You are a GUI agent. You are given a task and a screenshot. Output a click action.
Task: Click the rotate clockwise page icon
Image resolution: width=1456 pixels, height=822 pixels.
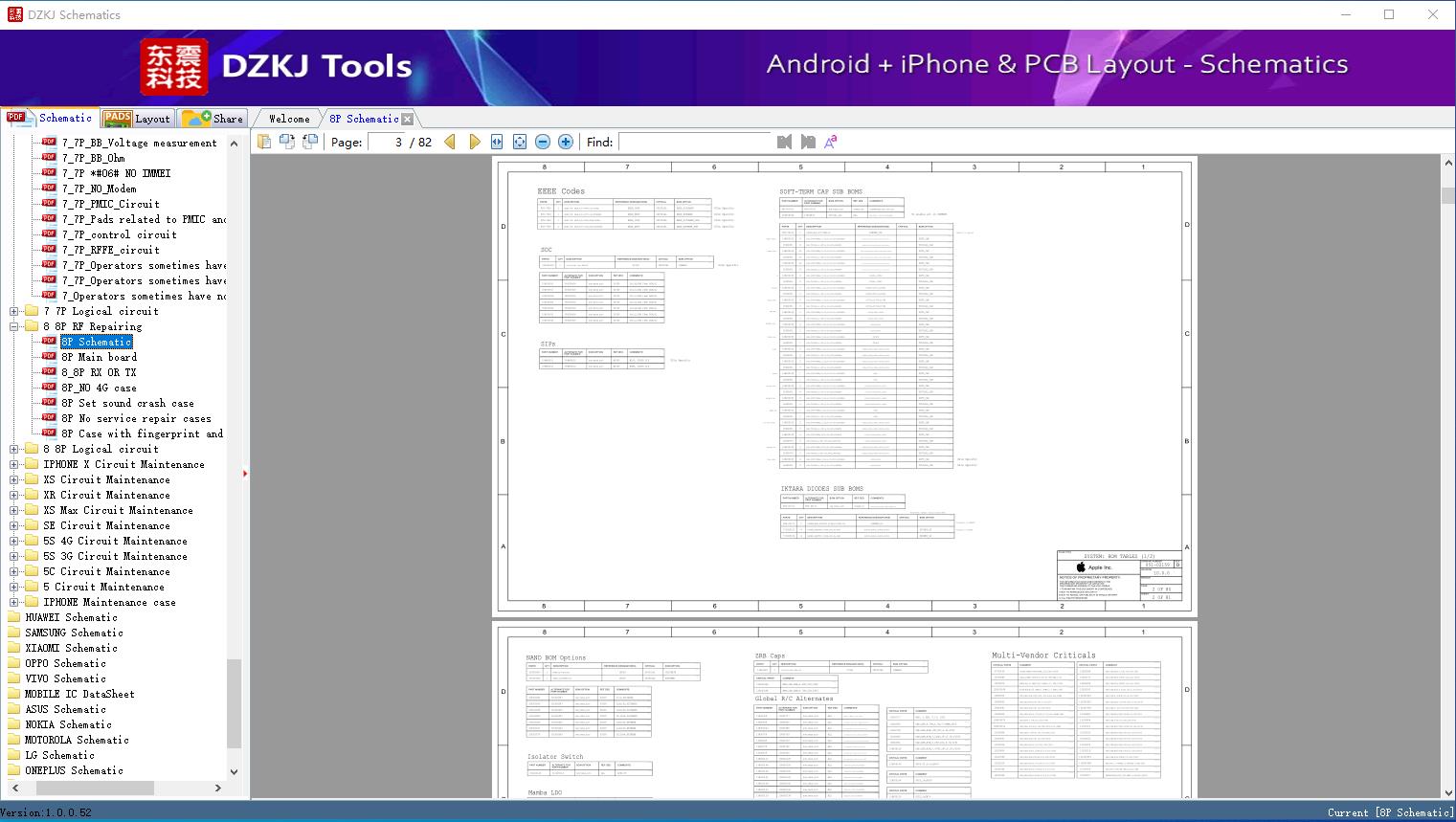coord(287,142)
